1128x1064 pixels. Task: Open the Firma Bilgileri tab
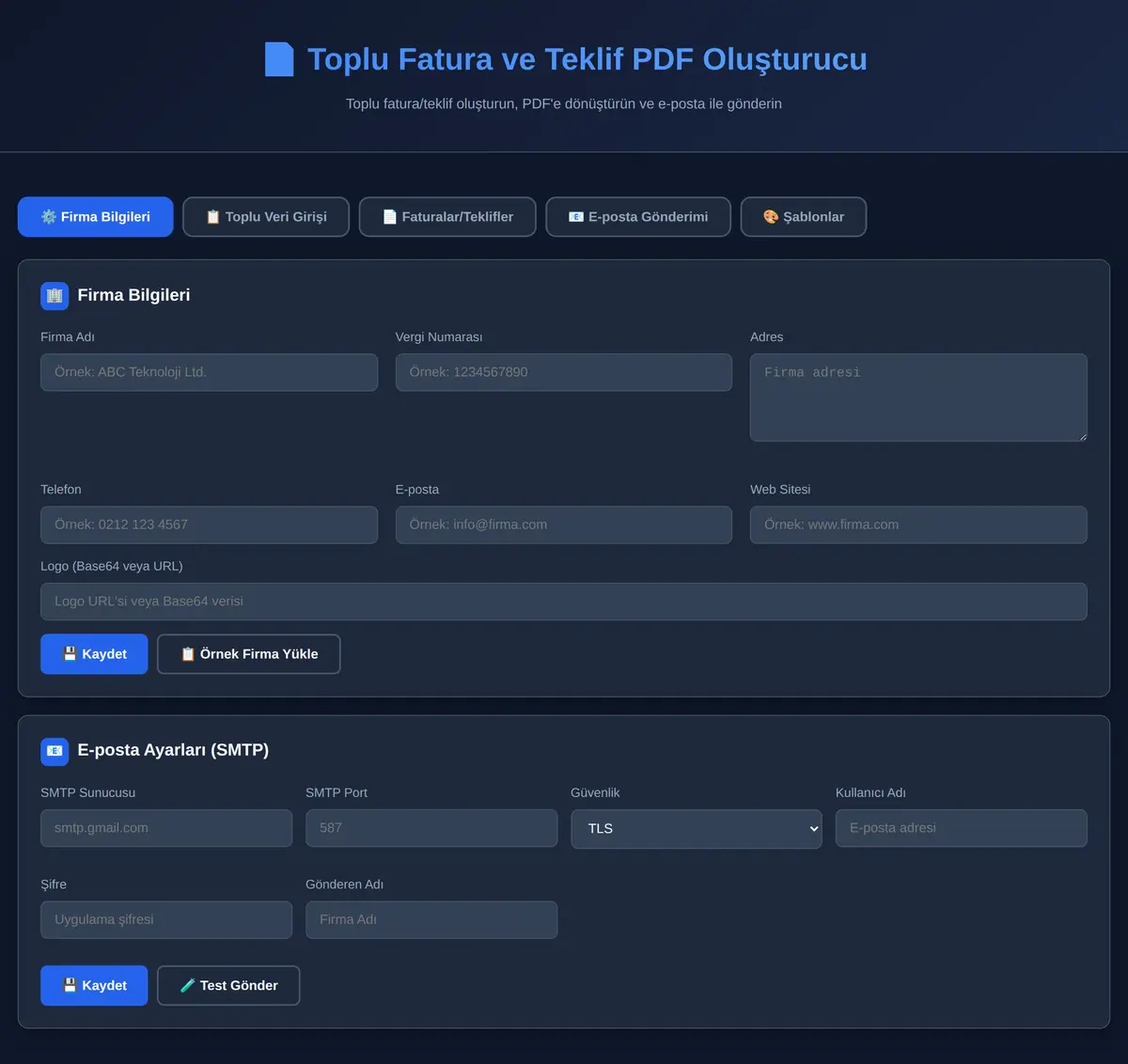pos(96,217)
